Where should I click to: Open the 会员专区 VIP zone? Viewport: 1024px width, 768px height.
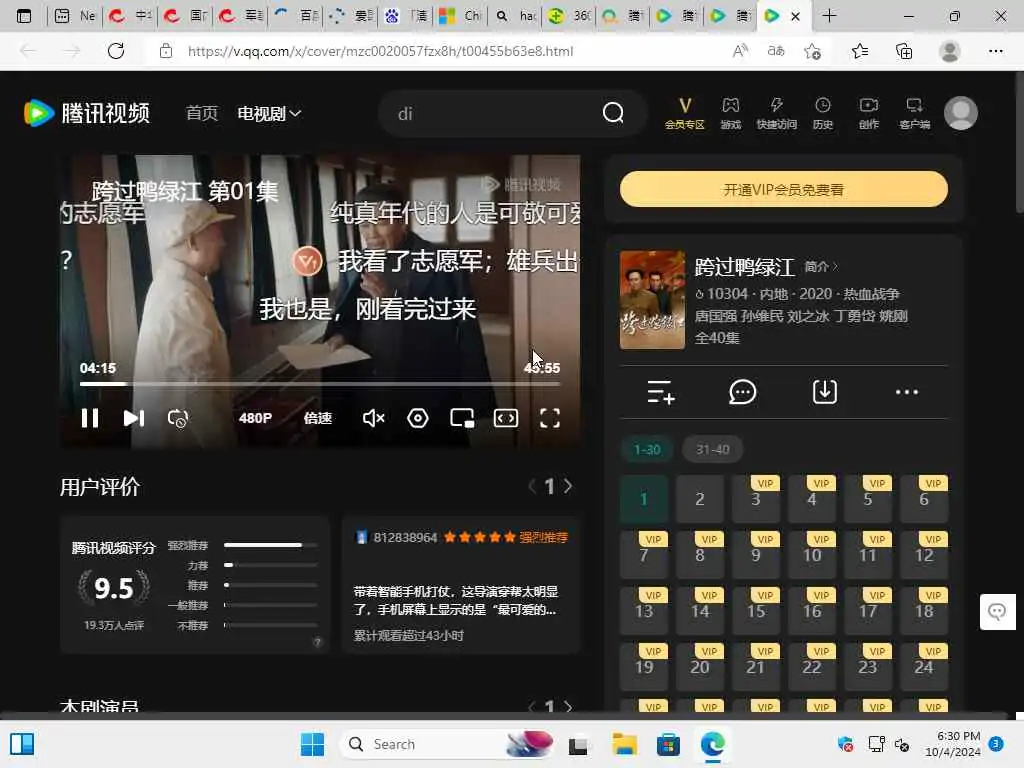pos(684,114)
